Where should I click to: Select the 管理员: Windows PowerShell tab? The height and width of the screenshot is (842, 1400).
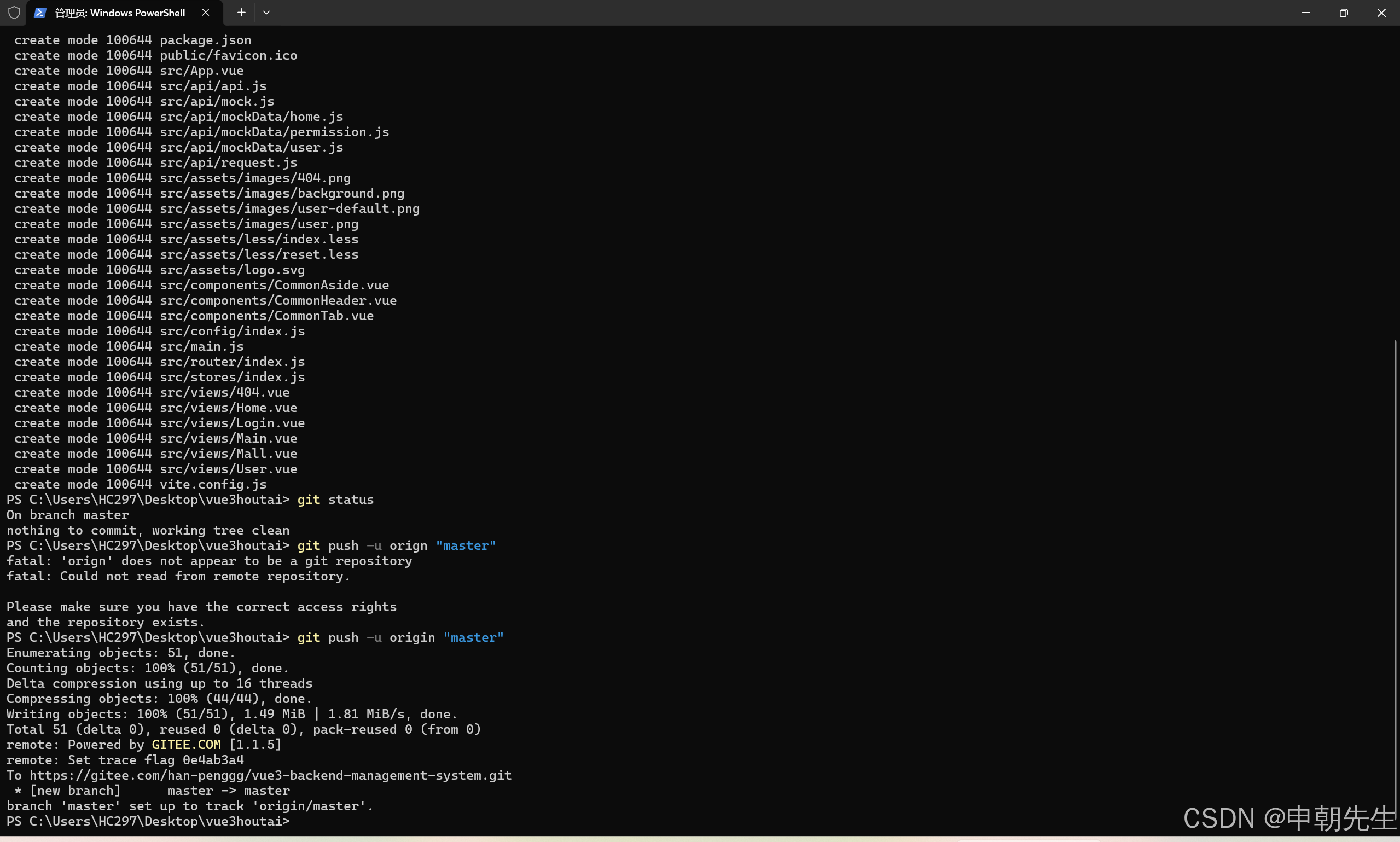pyautogui.click(x=120, y=13)
